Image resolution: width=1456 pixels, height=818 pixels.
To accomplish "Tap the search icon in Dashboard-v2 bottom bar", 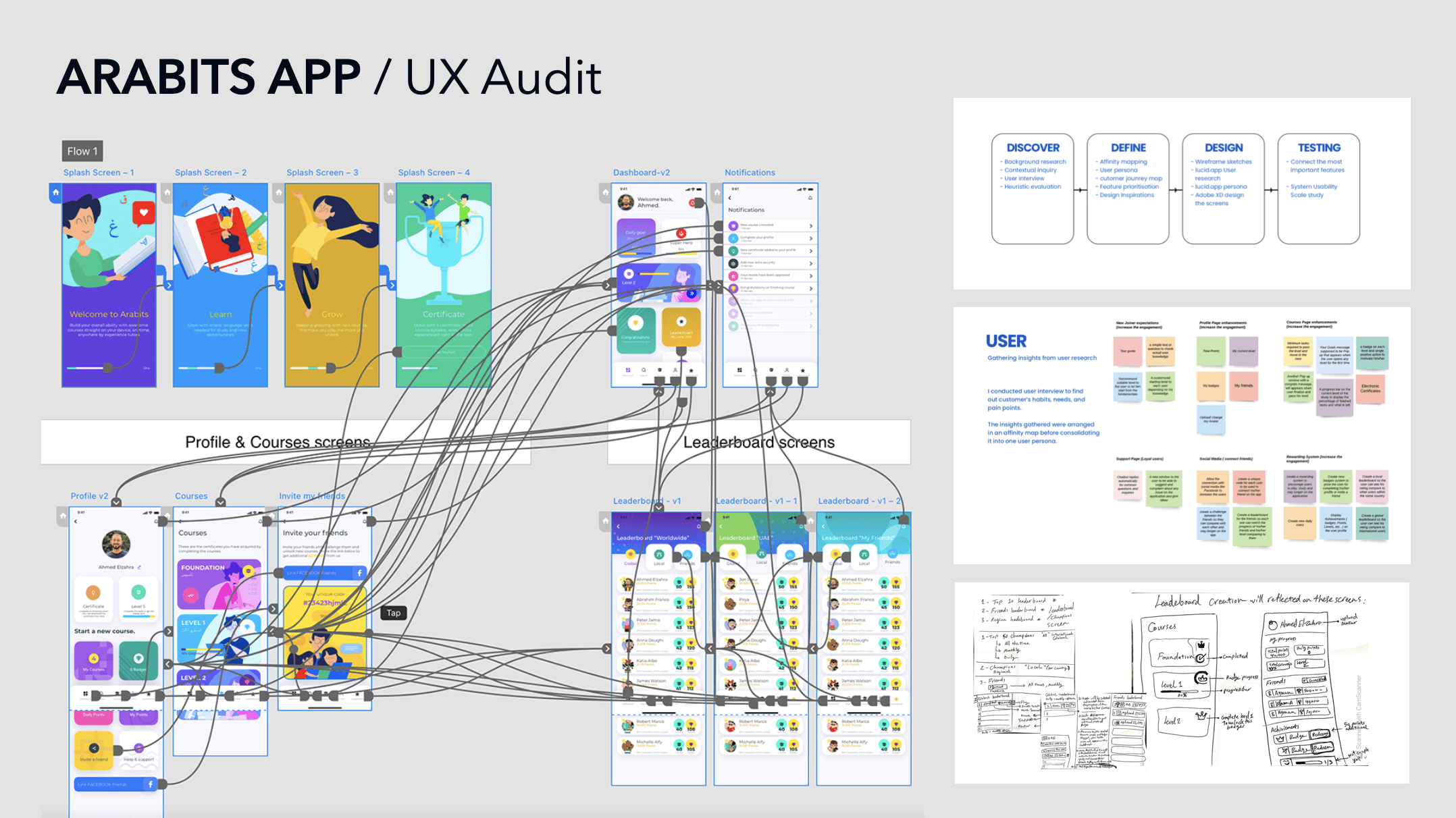I will [644, 371].
